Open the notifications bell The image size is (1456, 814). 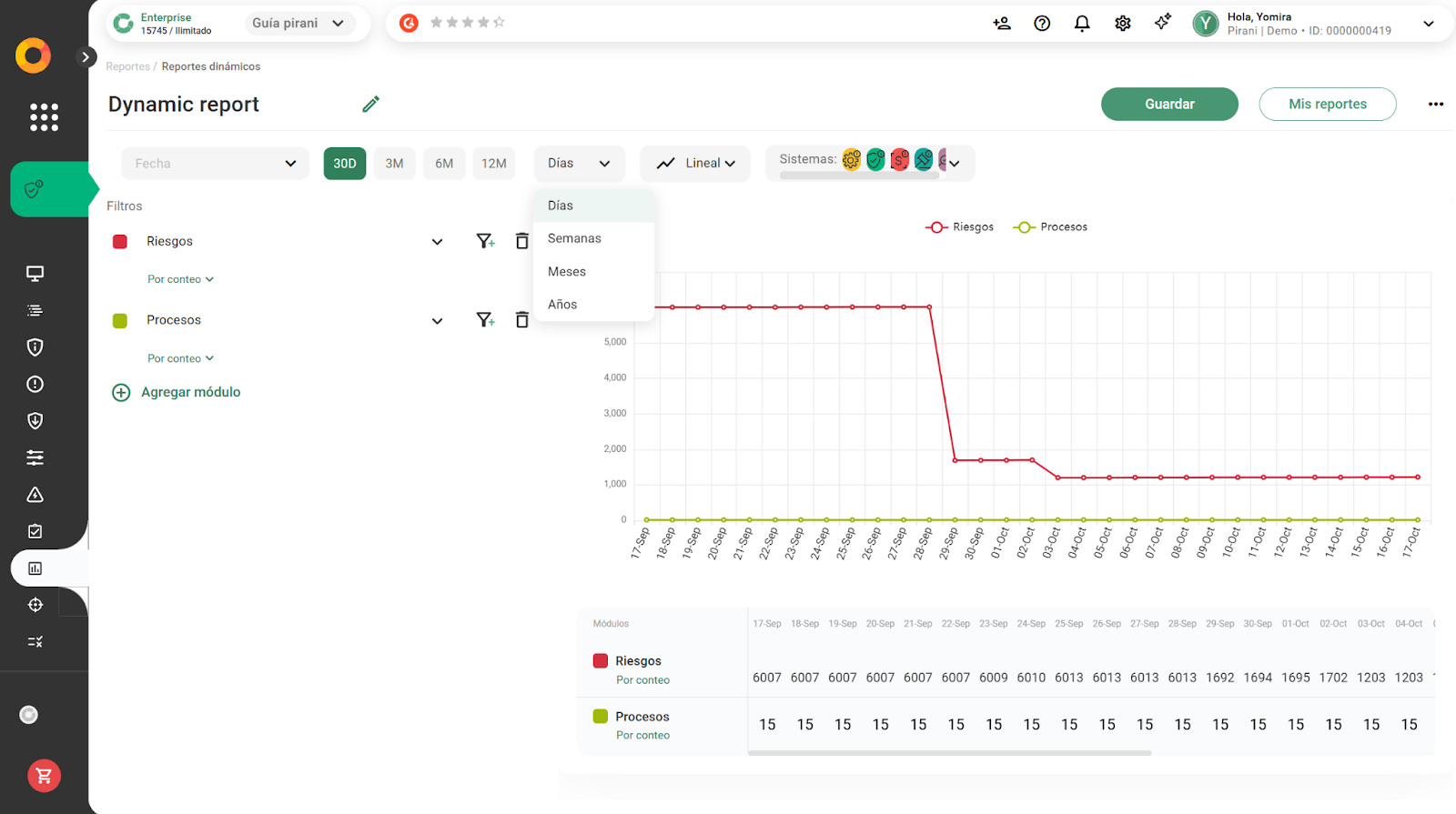click(1082, 24)
